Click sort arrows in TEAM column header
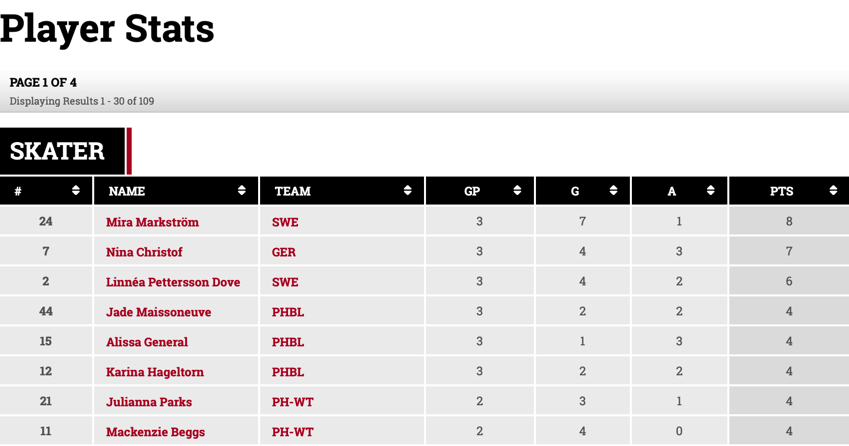849x446 pixels. [408, 191]
